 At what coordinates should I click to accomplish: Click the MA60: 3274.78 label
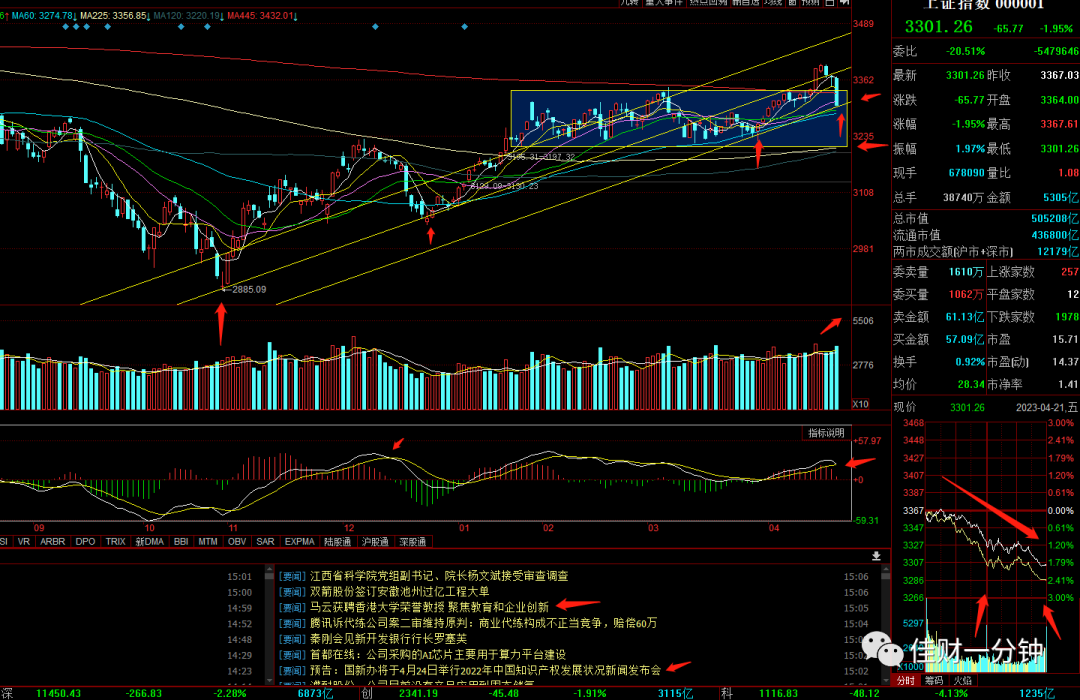point(43,15)
